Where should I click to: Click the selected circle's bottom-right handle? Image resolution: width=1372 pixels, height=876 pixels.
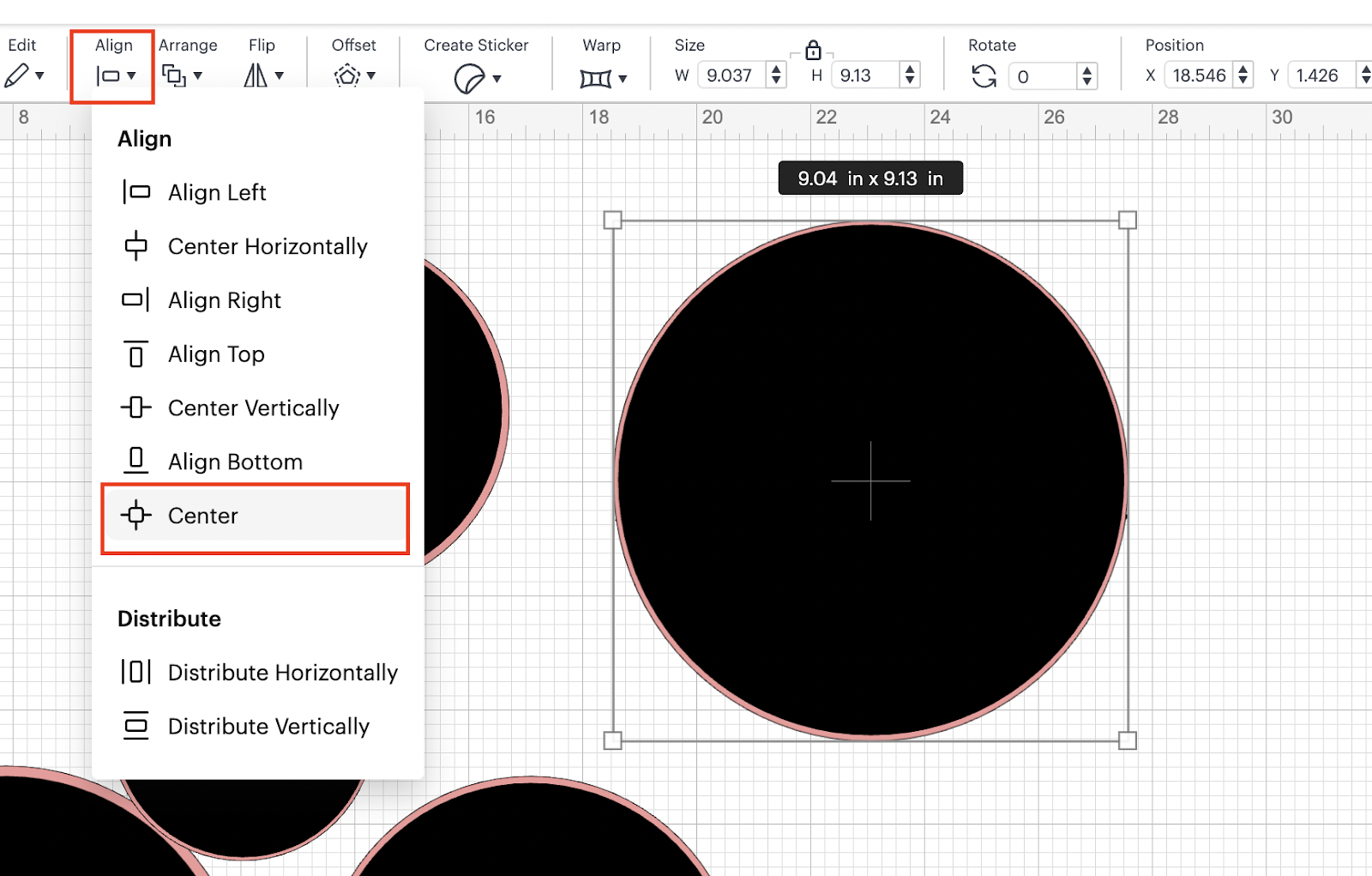[x=1128, y=740]
